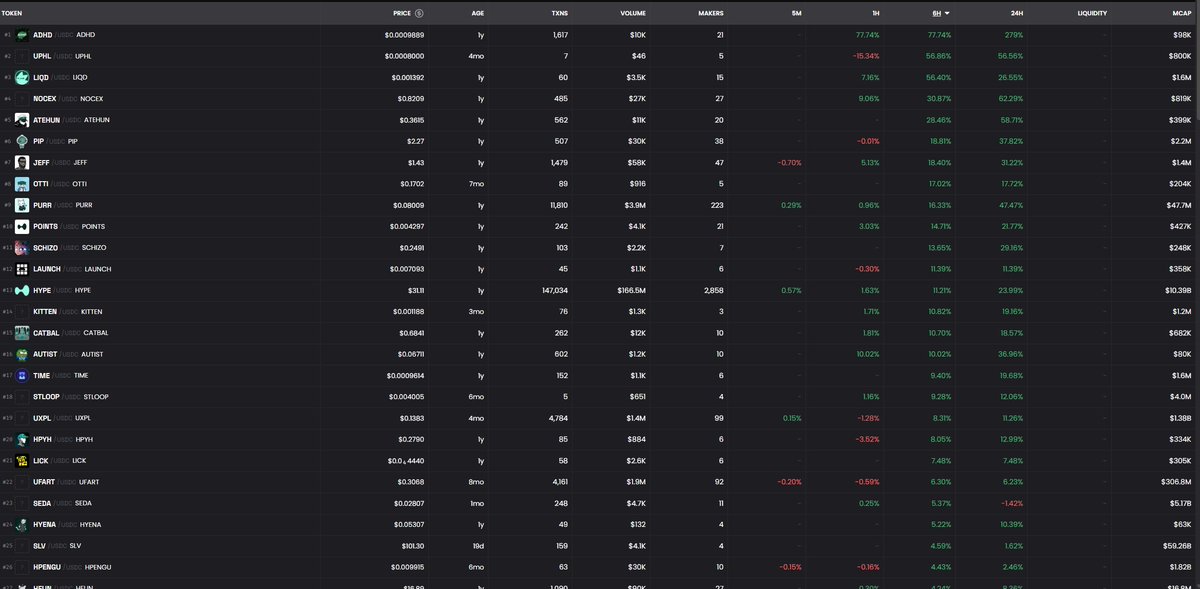Click the LAUNCH token logo icon
The width and height of the screenshot is (1200, 589).
tap(22, 269)
